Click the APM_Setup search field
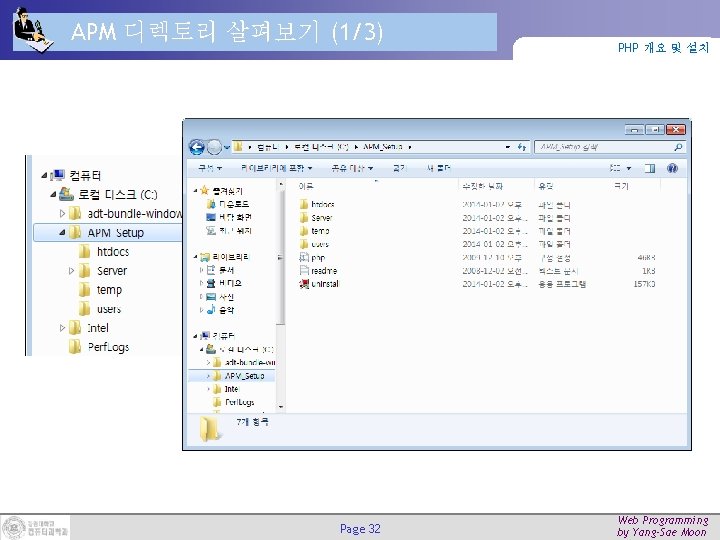720x540 pixels. point(609,147)
